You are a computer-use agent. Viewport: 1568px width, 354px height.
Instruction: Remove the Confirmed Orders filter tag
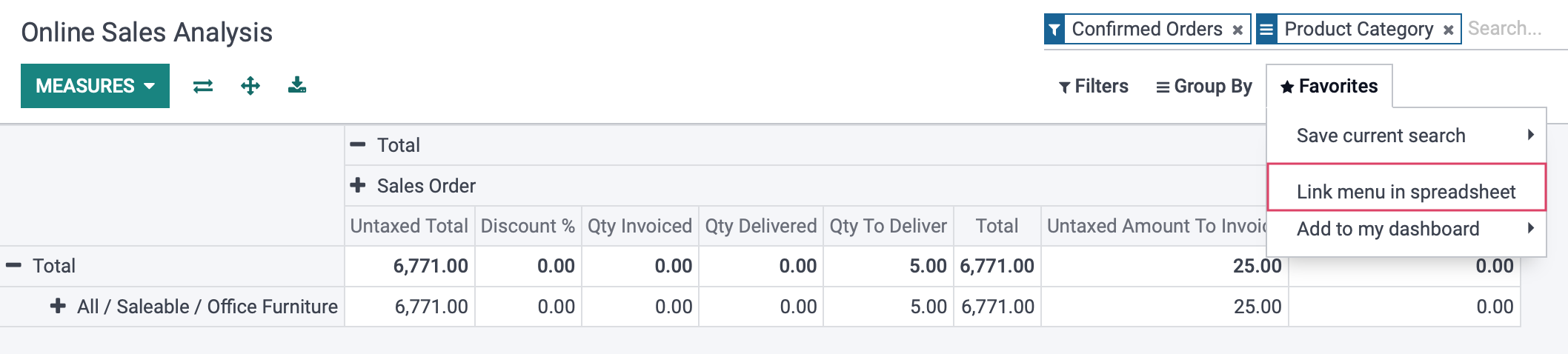[1238, 30]
